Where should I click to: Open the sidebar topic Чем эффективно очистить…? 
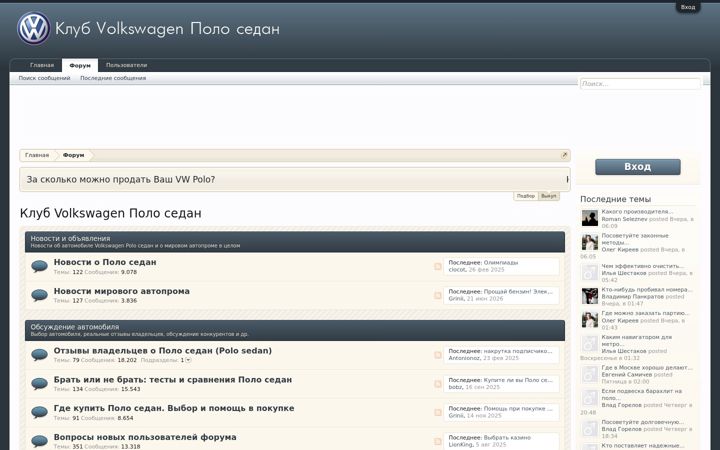click(x=643, y=266)
